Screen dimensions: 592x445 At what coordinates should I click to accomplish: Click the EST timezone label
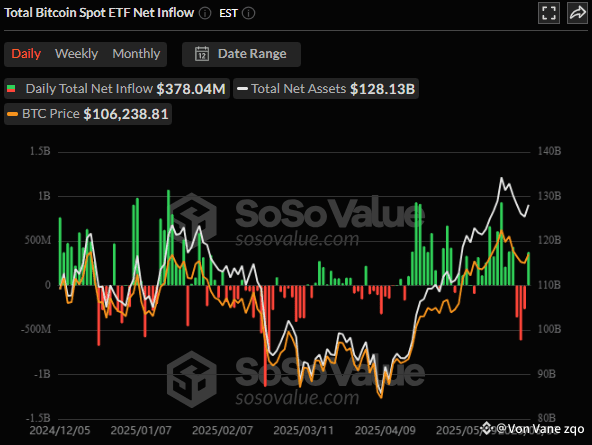pyautogui.click(x=228, y=13)
